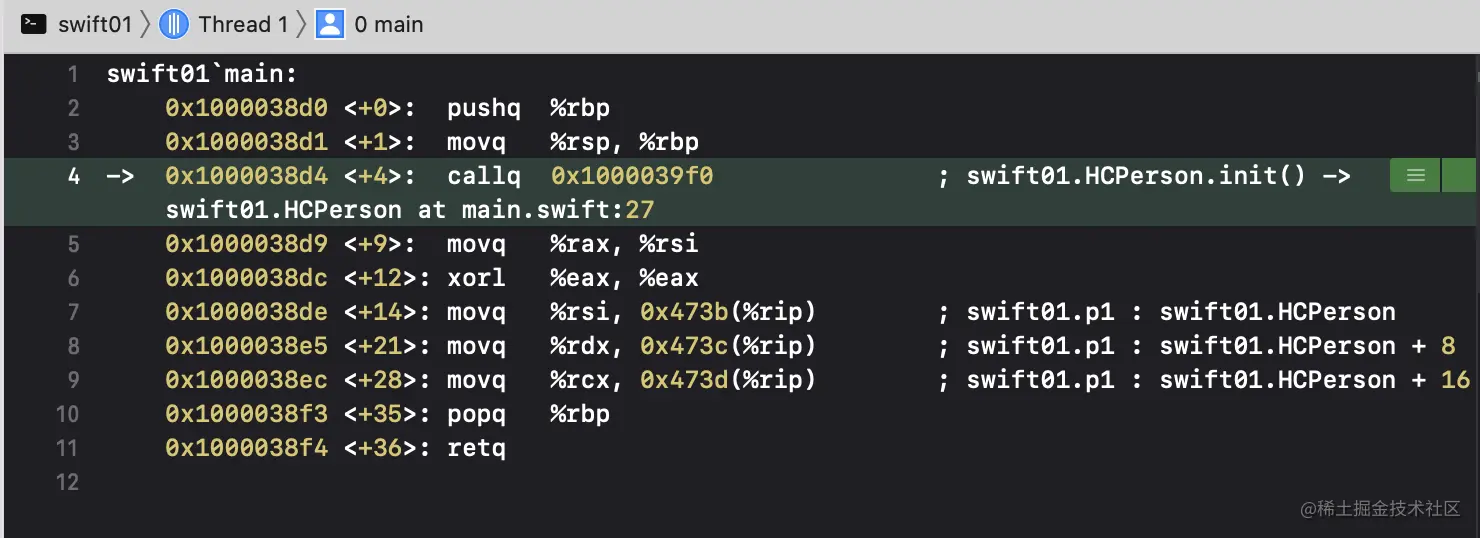Image resolution: width=1480 pixels, height=538 pixels.
Task: Click the chevron between swift01 and Thread 1
Action: [x=145, y=24]
